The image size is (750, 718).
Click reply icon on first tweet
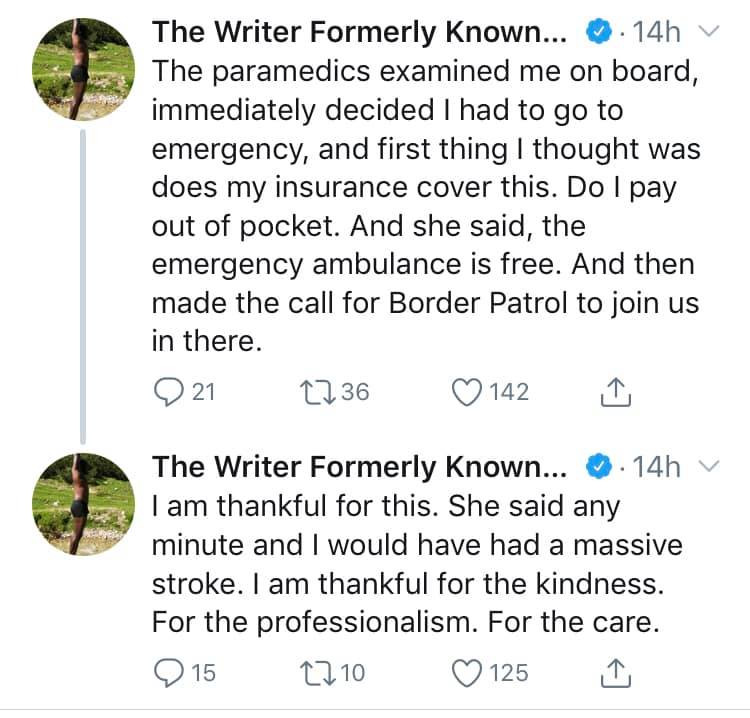(x=168, y=393)
